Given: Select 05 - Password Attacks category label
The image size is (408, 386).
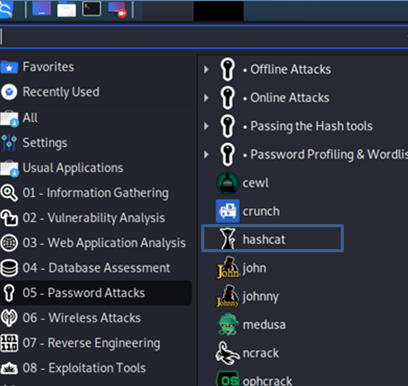Looking at the screenshot, I should (84, 293).
